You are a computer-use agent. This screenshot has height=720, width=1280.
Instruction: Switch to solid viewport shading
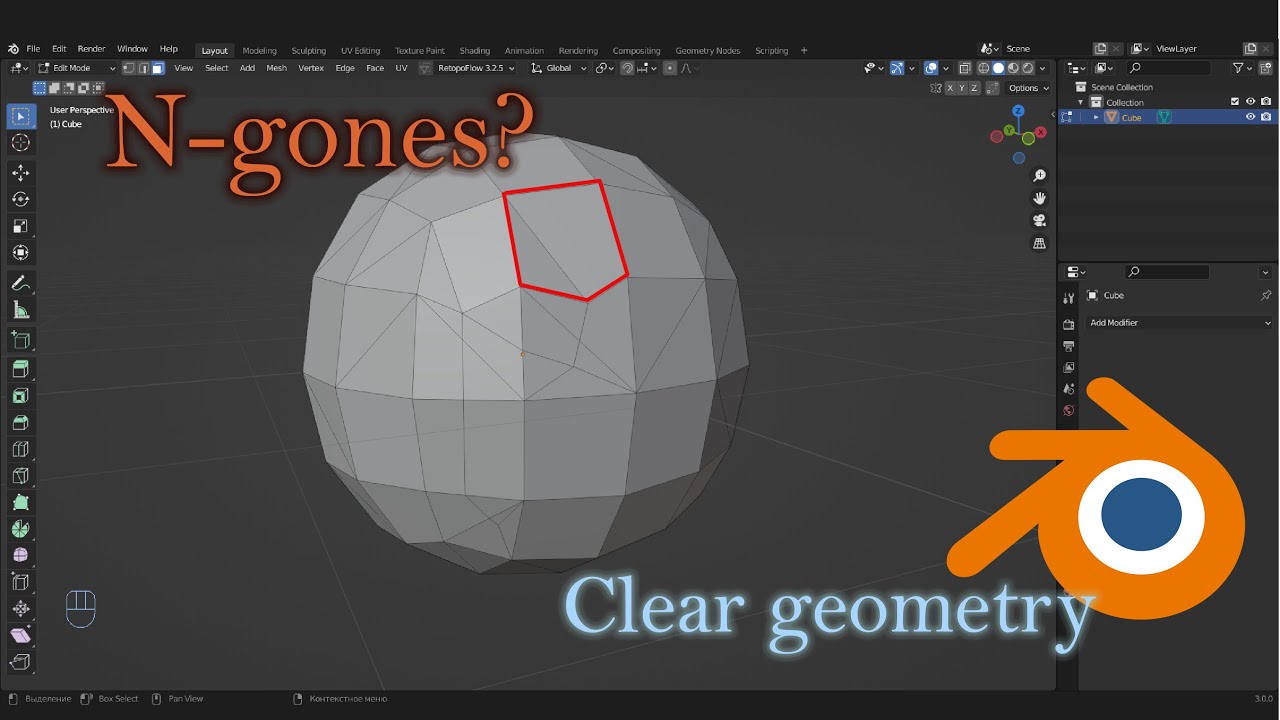point(998,68)
